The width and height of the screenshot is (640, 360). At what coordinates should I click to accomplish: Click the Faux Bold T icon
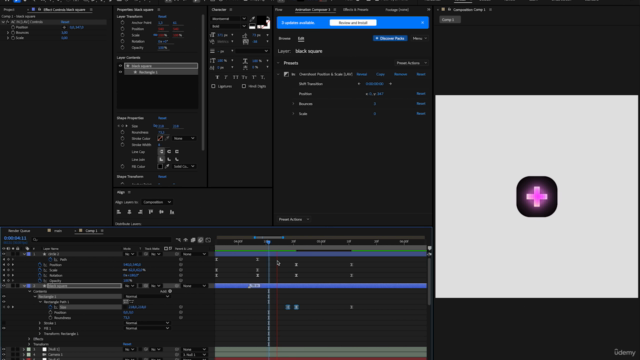click(x=217, y=77)
